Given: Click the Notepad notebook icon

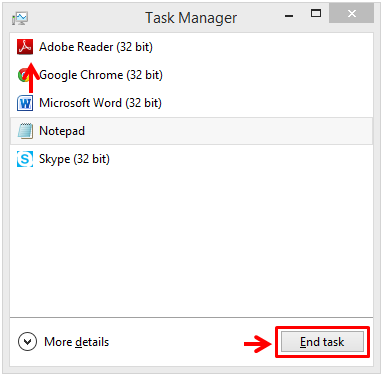Looking at the screenshot, I should pos(25,131).
